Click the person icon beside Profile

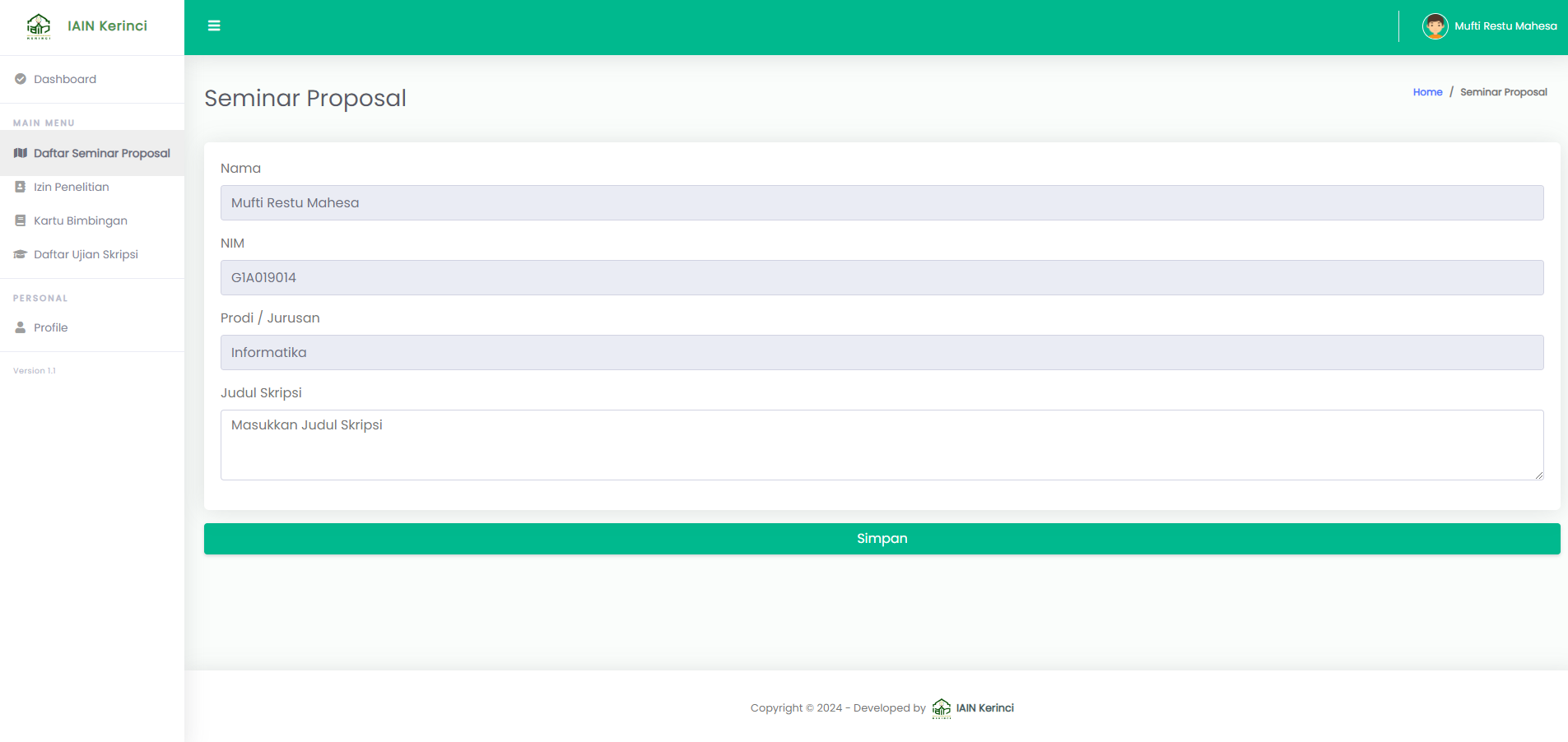[21, 327]
